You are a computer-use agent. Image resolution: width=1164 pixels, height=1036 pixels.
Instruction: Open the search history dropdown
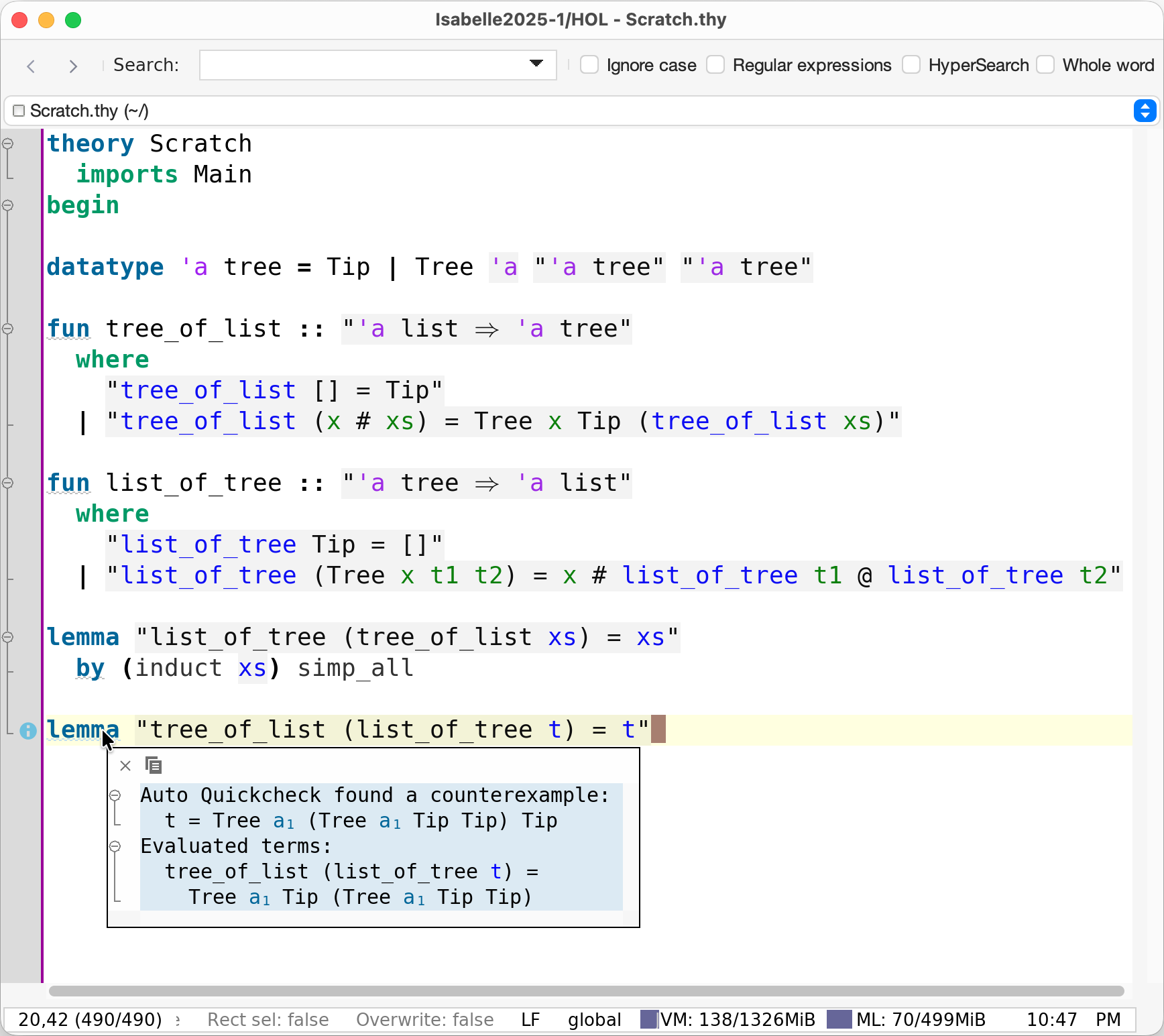point(536,64)
